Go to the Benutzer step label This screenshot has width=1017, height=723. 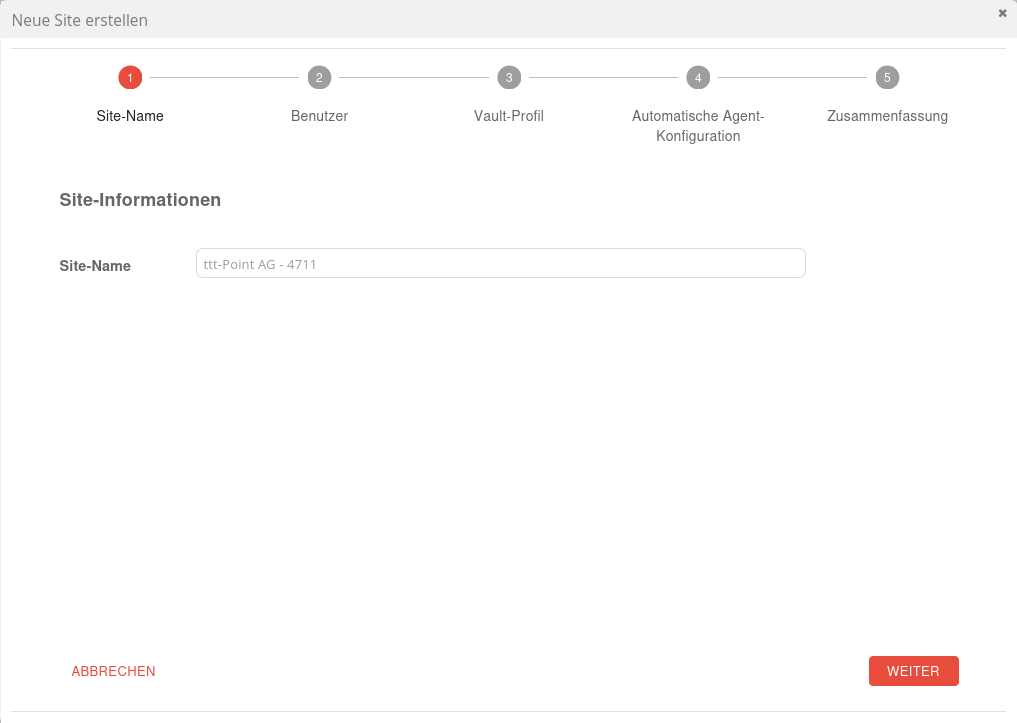coord(319,116)
